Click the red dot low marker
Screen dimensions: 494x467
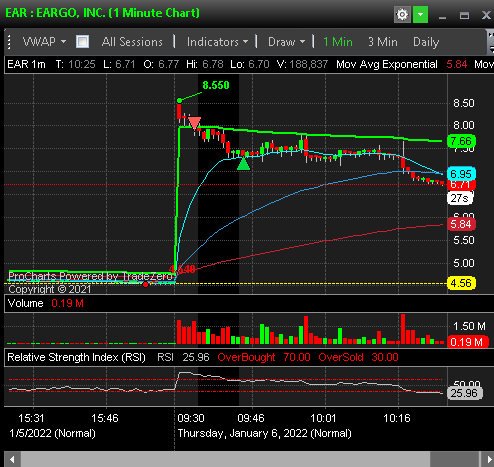(145, 284)
